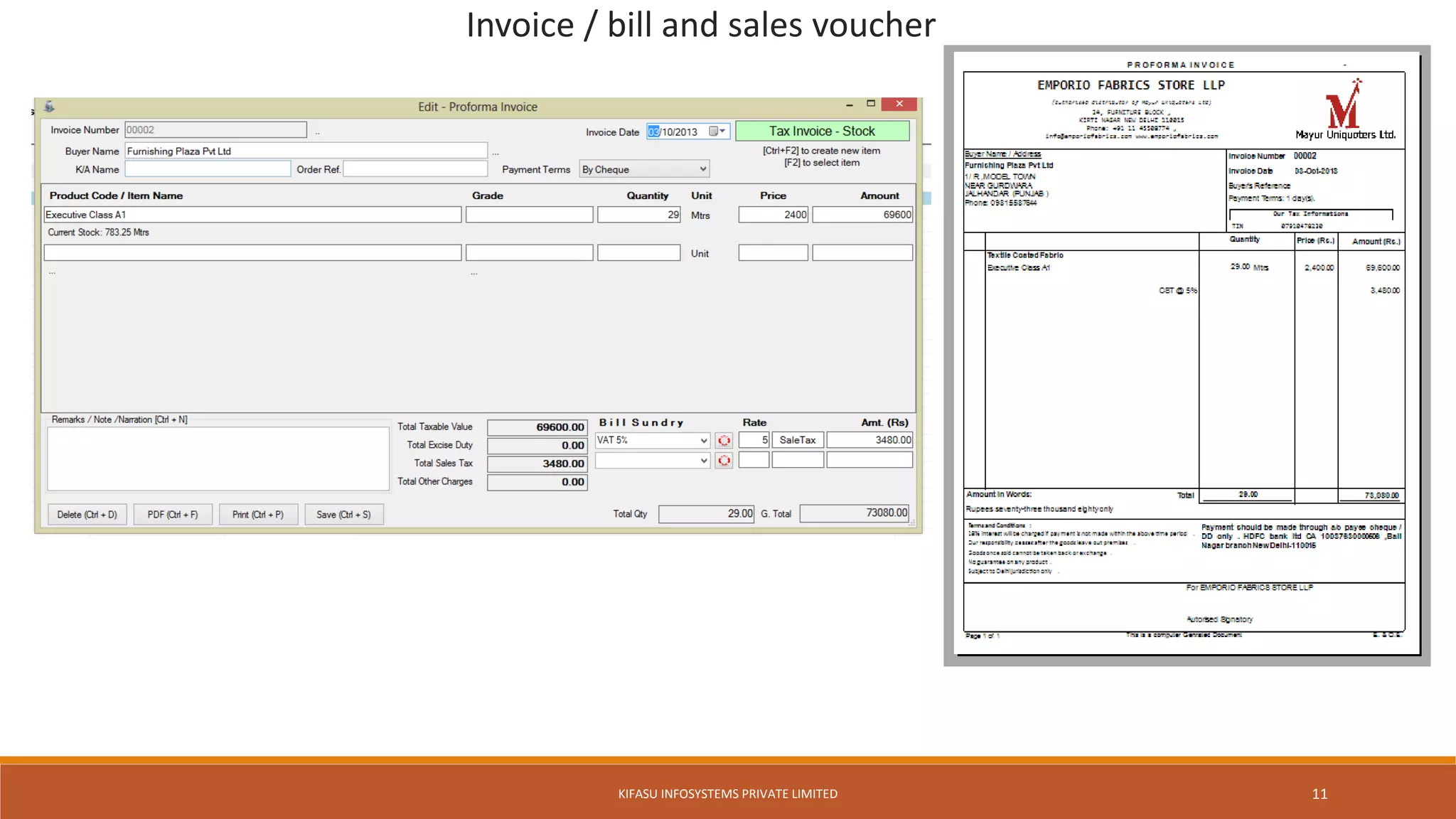Click the Delete (Ctrl + D) button
Screen dimensions: 1456x819
87,515
